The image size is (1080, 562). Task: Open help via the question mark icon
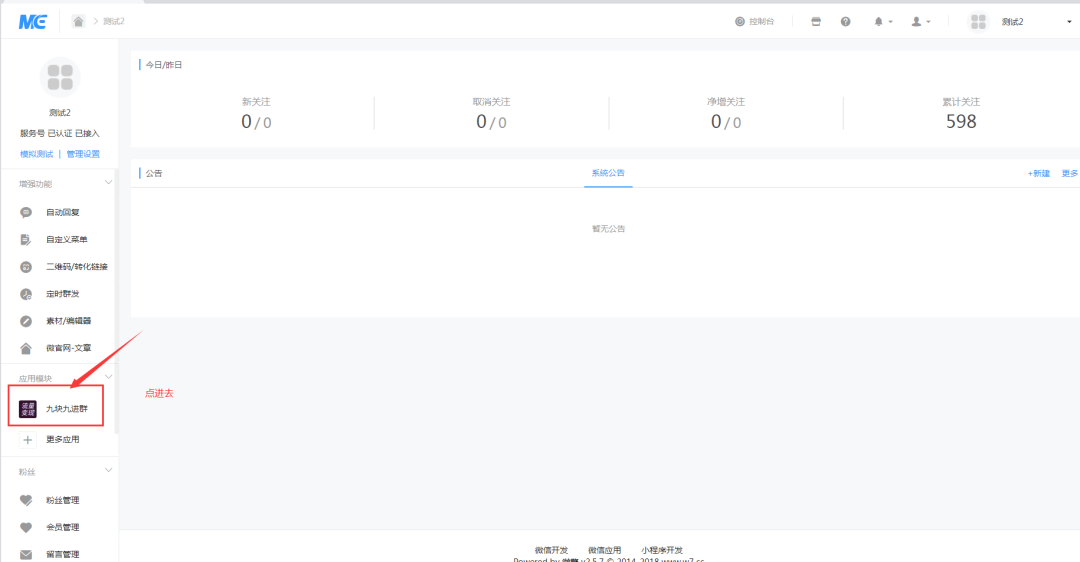pos(845,21)
